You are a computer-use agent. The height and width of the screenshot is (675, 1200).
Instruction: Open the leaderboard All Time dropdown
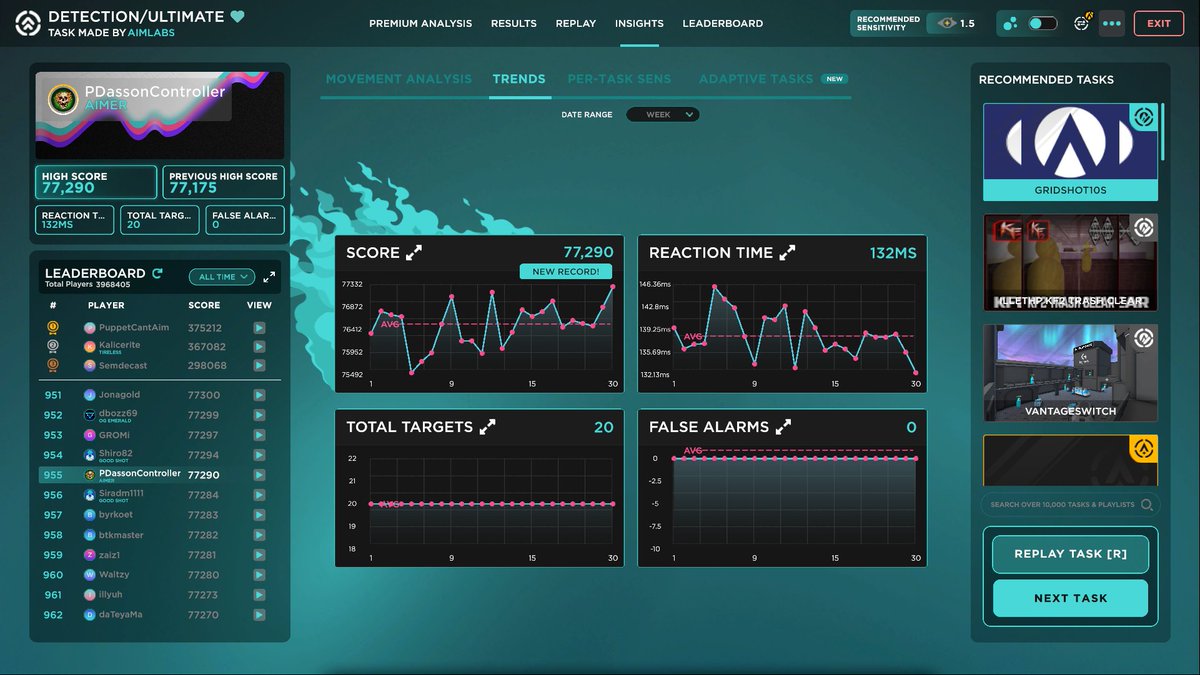[x=222, y=277]
